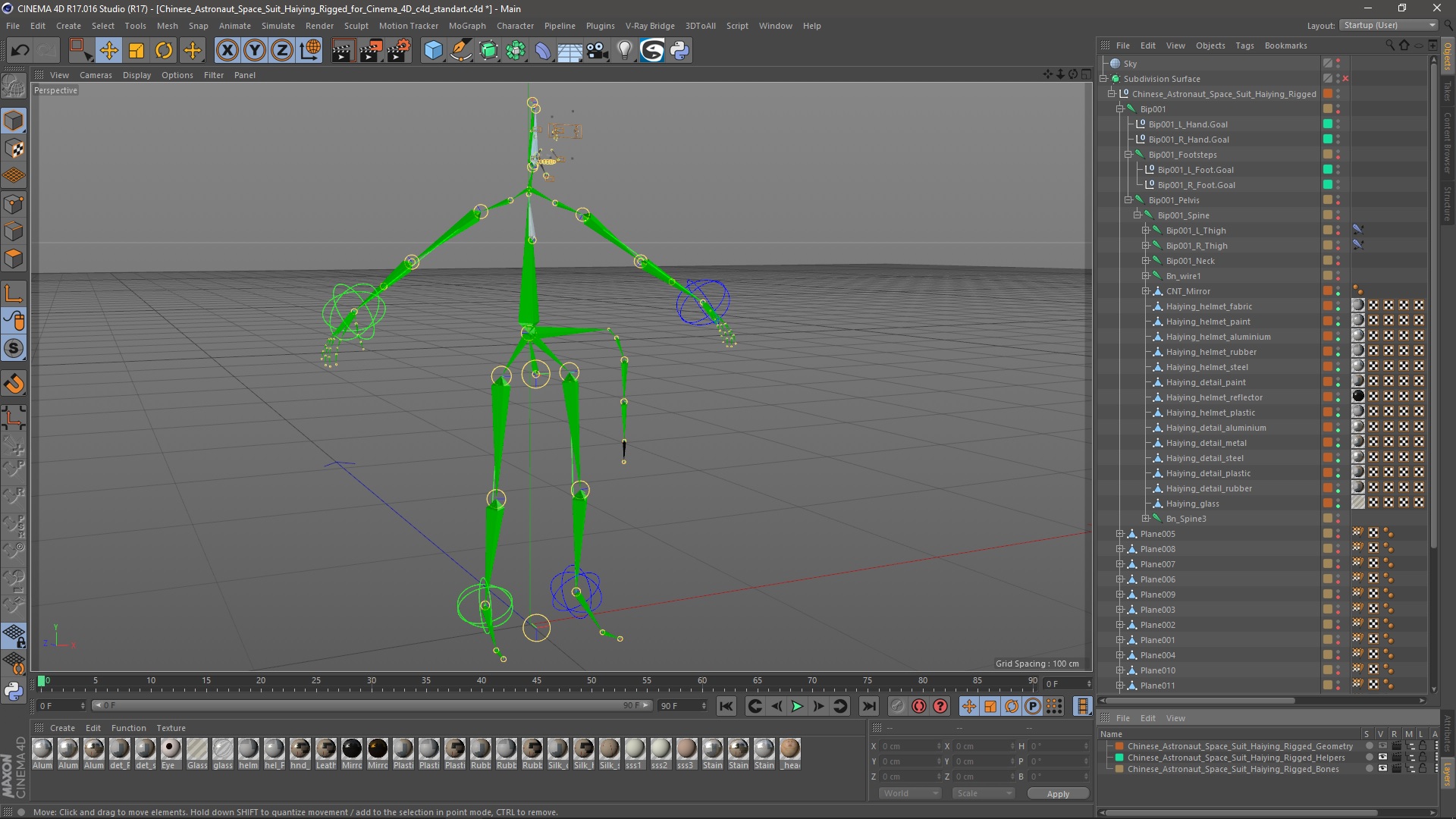Open material manager Function menu
This screenshot has height=819, width=1456.
pos(128,728)
